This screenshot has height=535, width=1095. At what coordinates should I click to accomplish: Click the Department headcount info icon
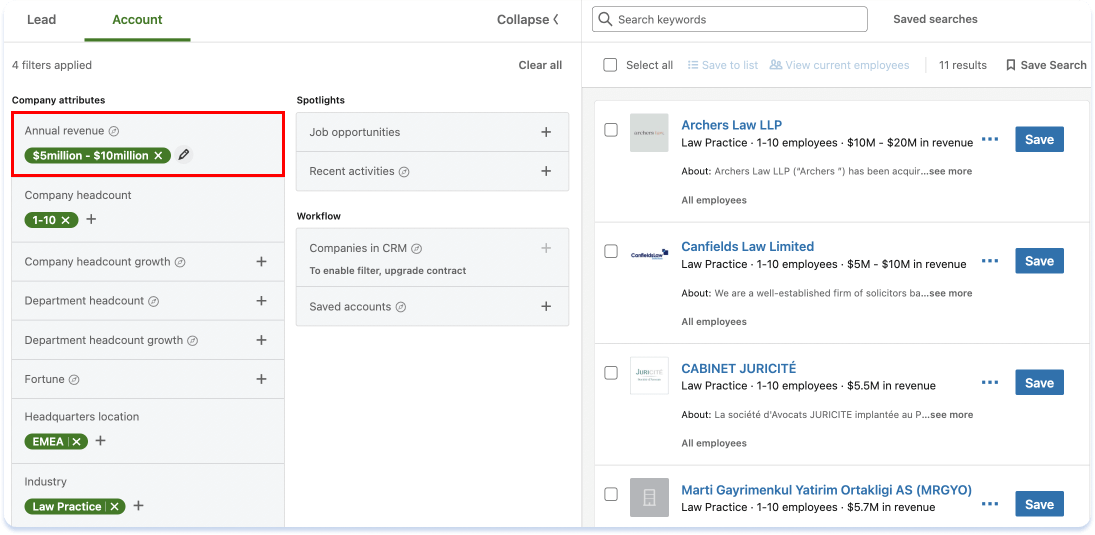[x=154, y=301]
